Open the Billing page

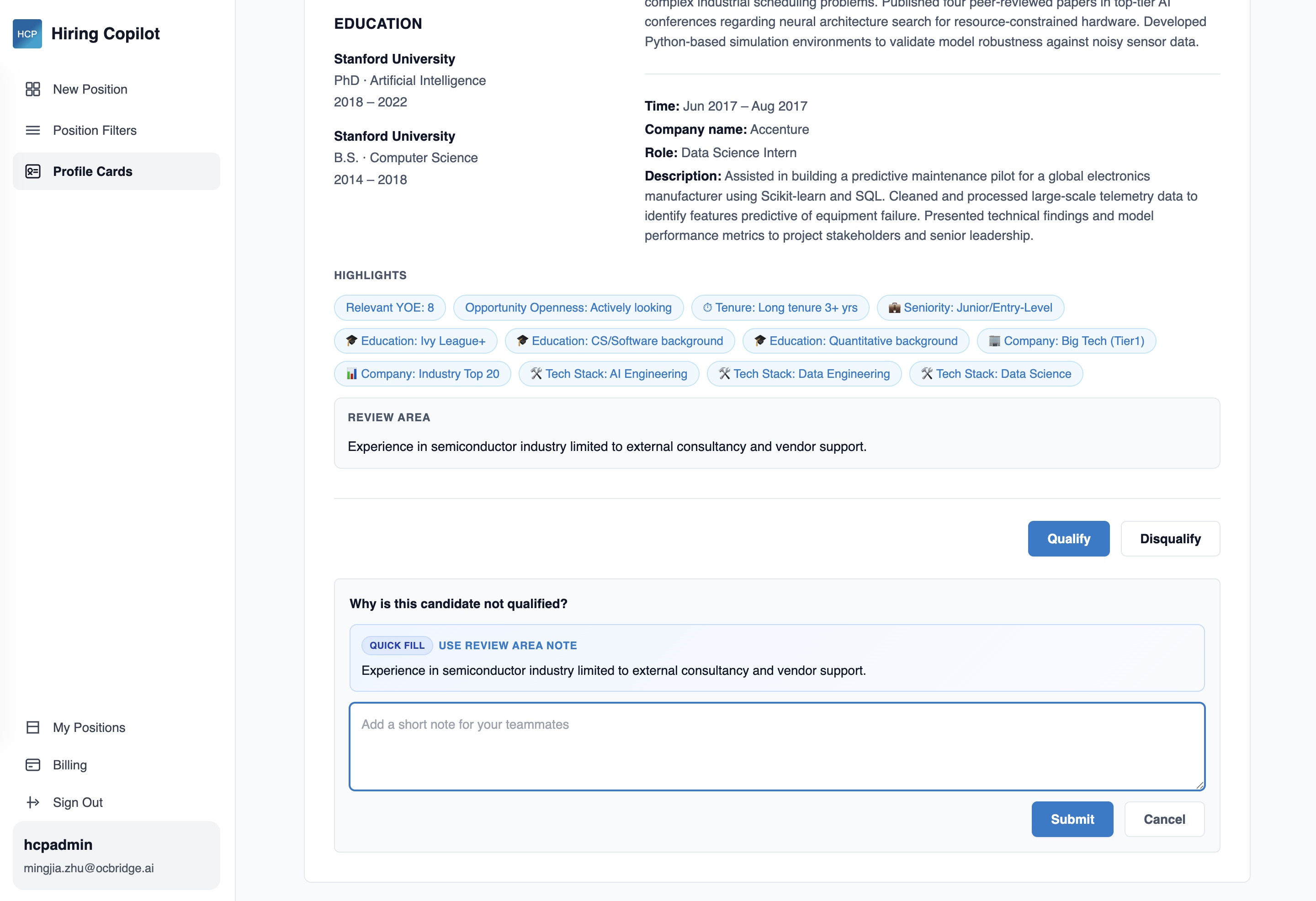click(x=69, y=765)
